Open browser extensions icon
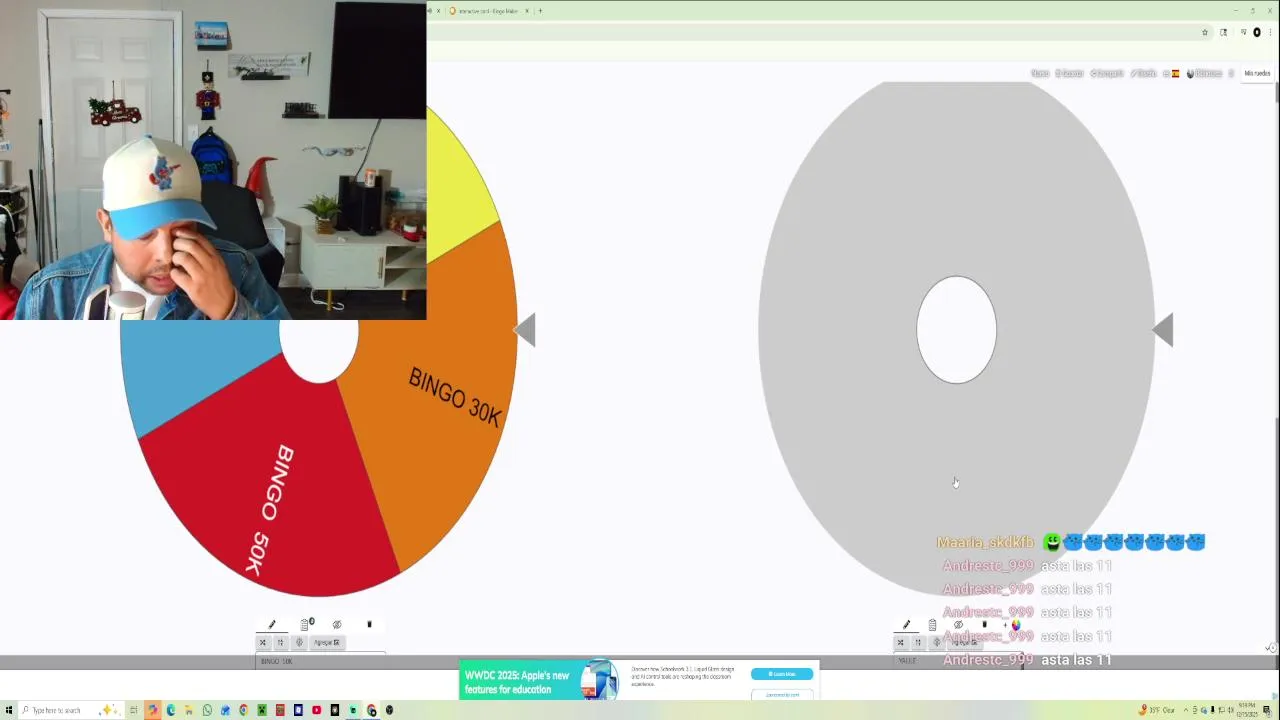Screen dimensions: 1280x720 1223,32
